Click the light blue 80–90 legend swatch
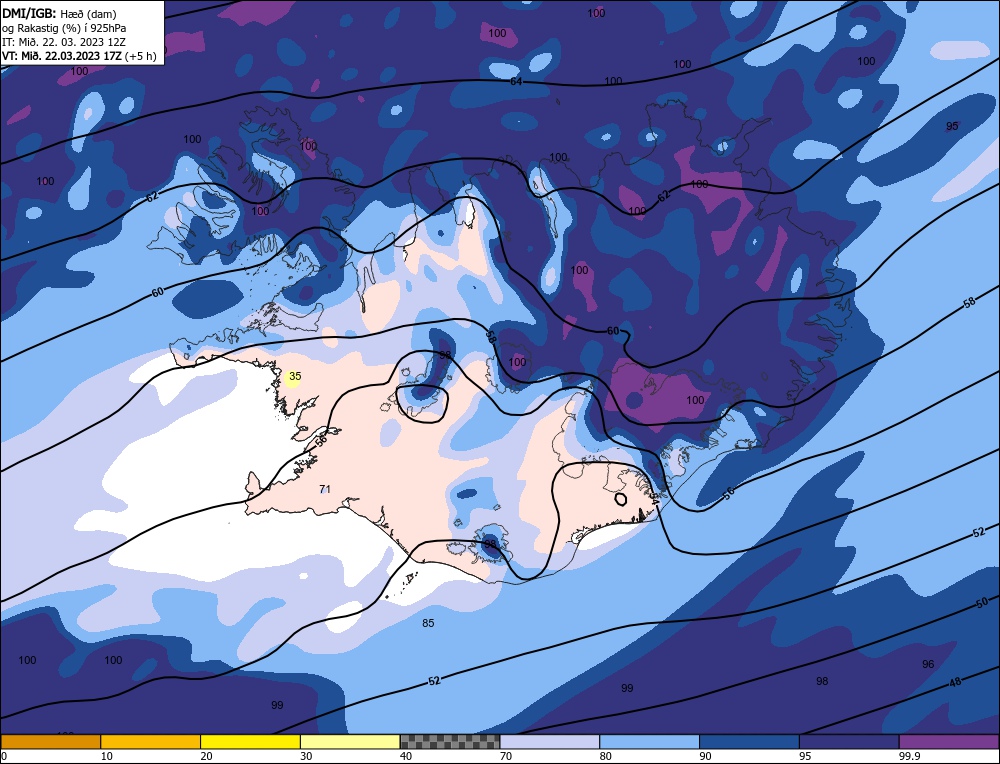 (649, 741)
